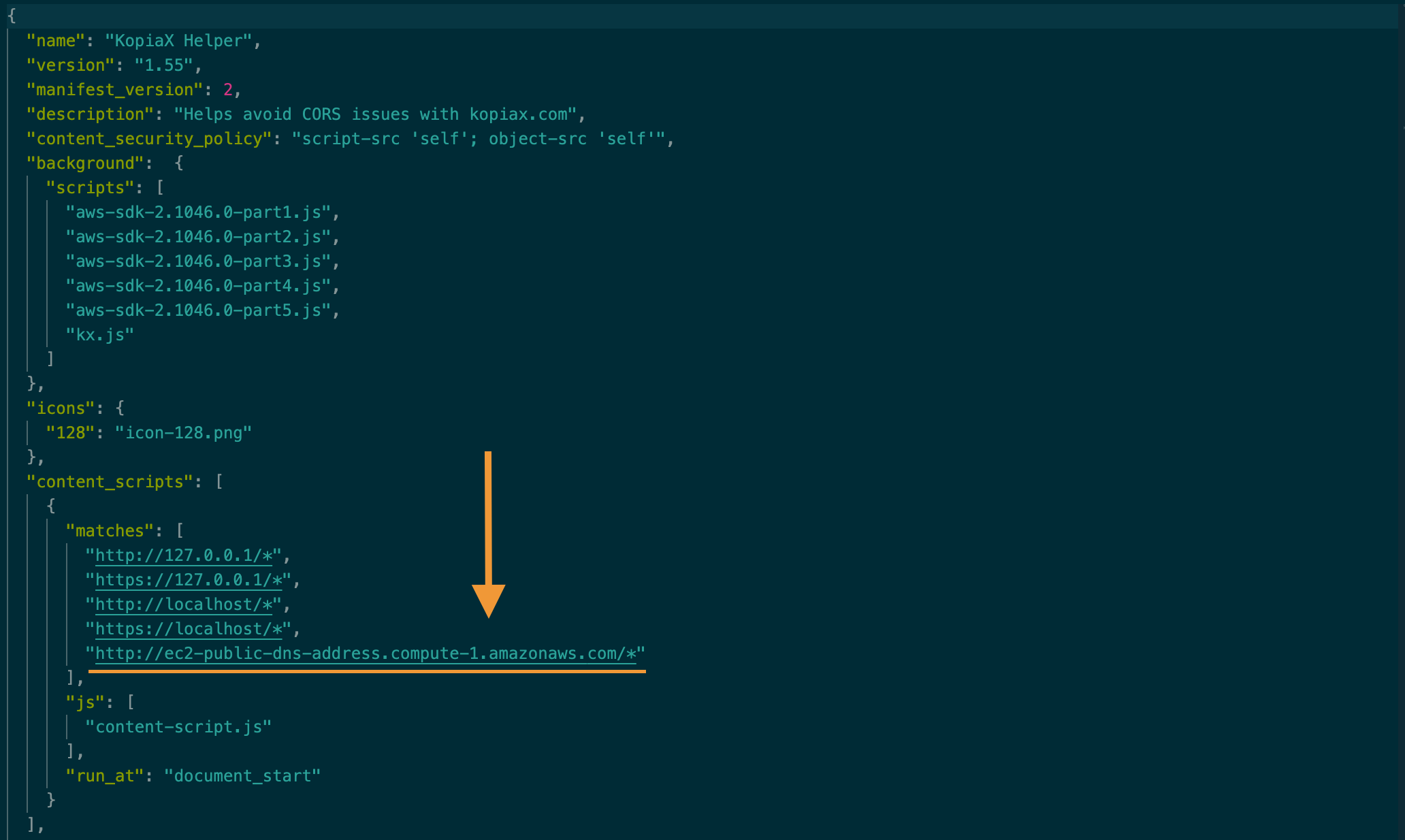Screen dimensions: 1405x840
Task: Click the "background" key
Action: tap(85, 163)
